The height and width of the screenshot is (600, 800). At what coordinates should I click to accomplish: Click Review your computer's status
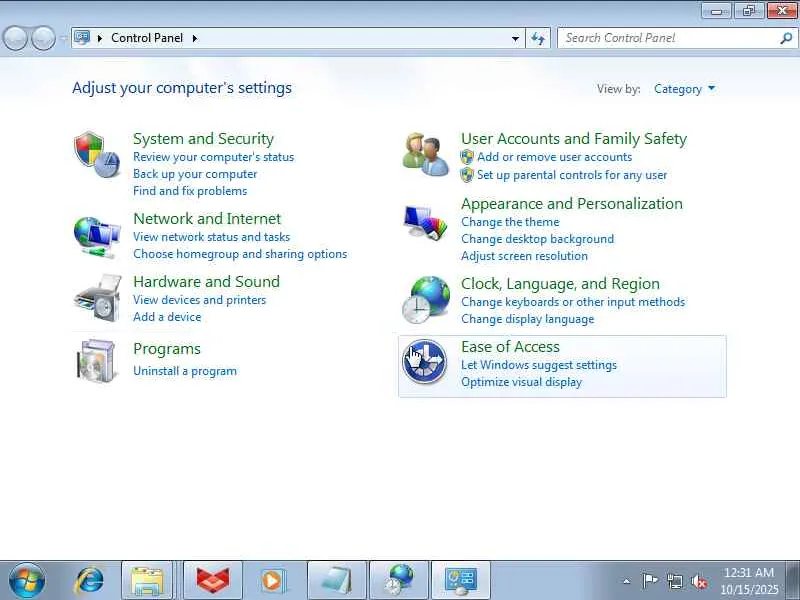[x=213, y=157]
